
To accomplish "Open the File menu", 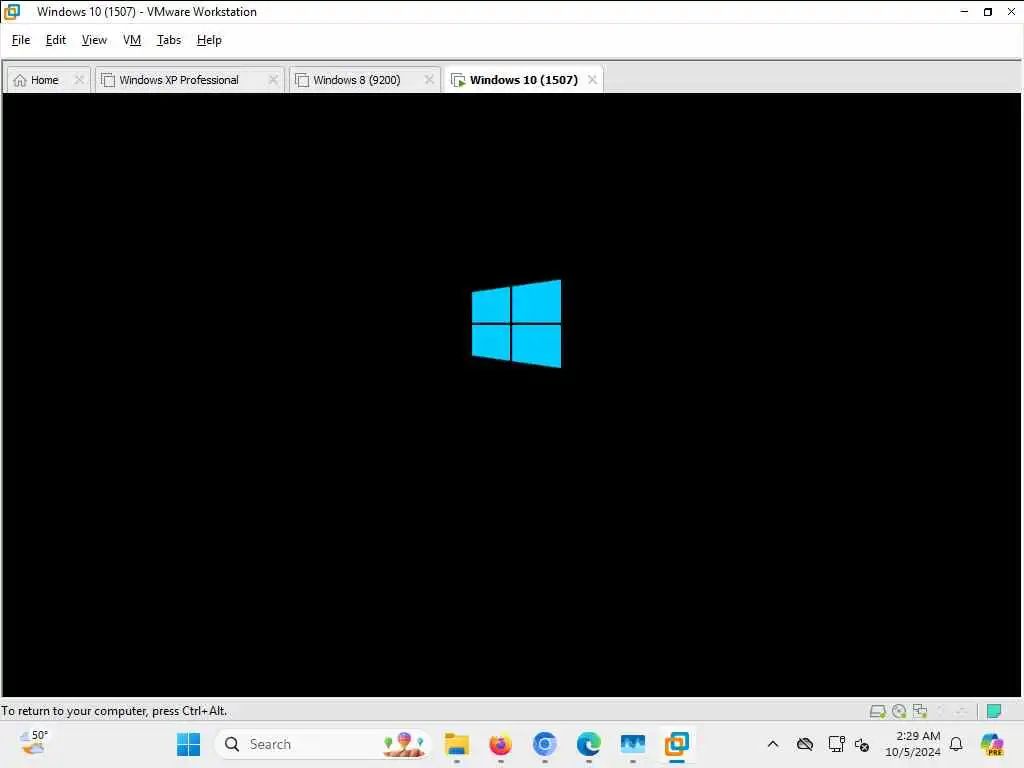I will click(x=21, y=40).
